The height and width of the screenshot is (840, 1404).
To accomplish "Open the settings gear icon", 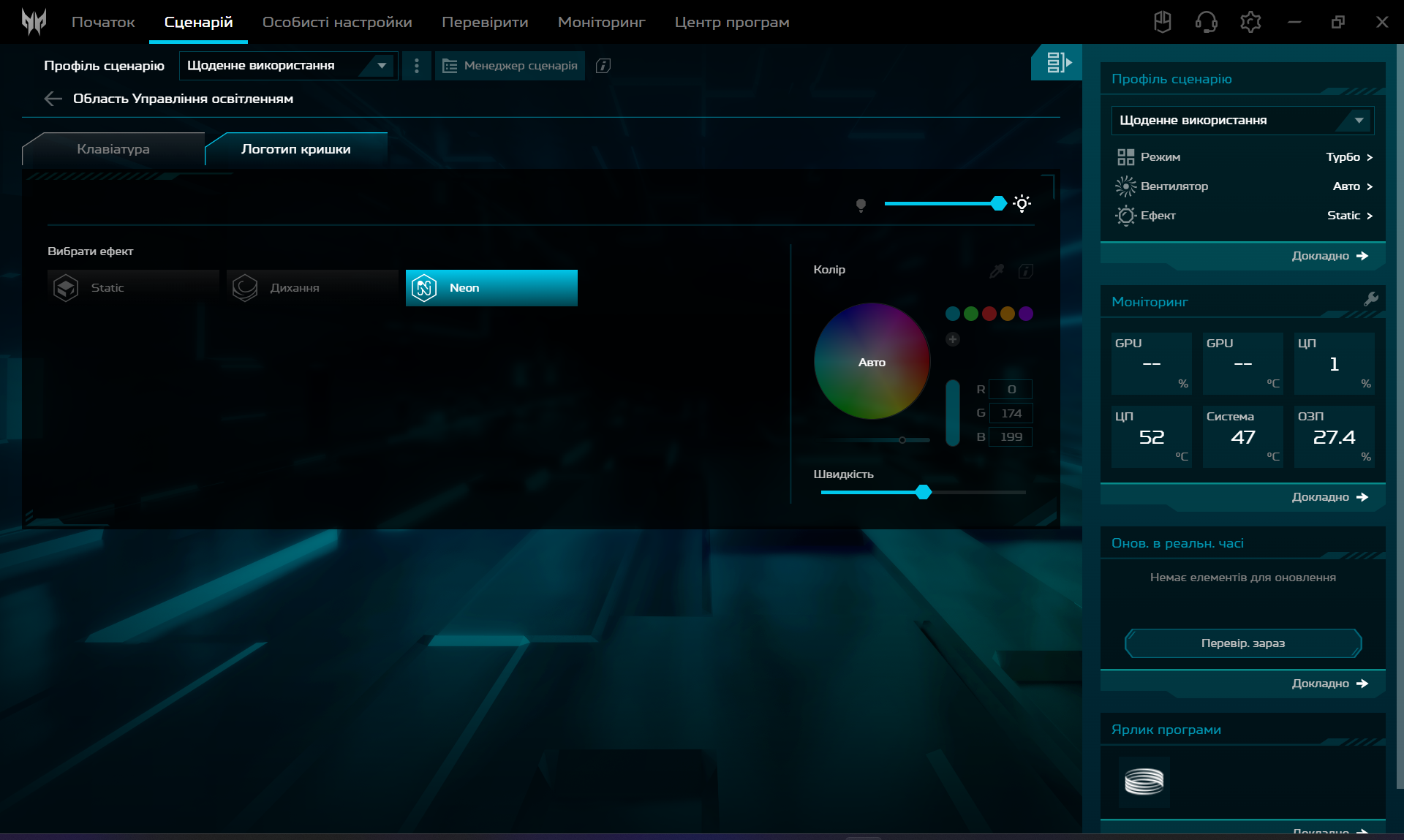I will pos(1250,22).
